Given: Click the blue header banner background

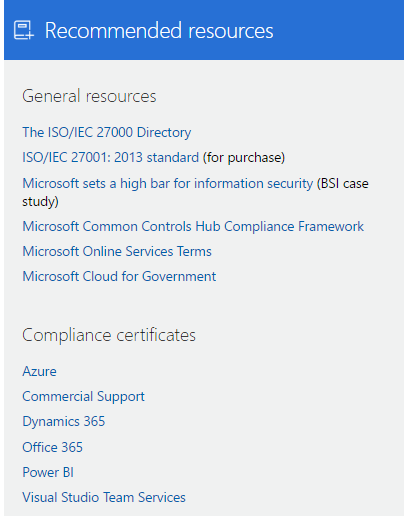Looking at the screenshot, I should [333, 30].
